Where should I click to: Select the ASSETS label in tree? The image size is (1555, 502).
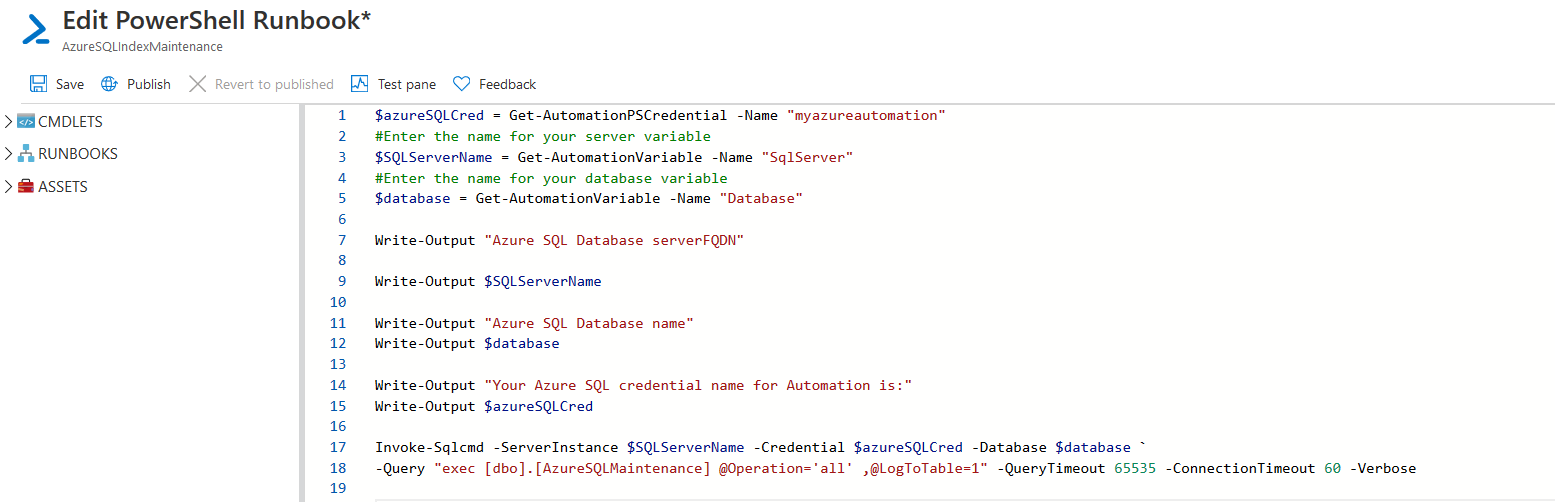coord(63,187)
